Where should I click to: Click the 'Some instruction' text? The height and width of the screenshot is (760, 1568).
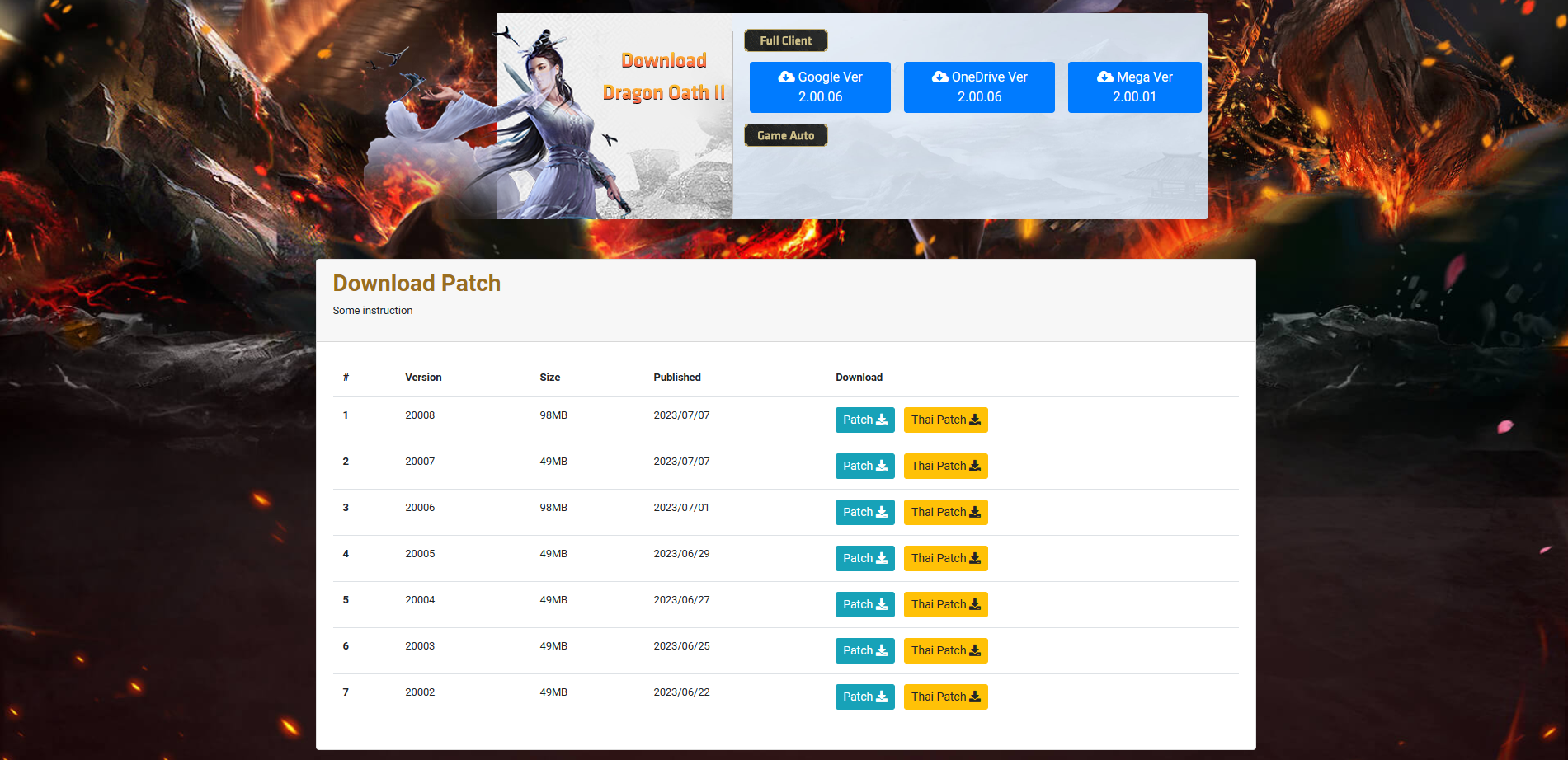pos(373,311)
